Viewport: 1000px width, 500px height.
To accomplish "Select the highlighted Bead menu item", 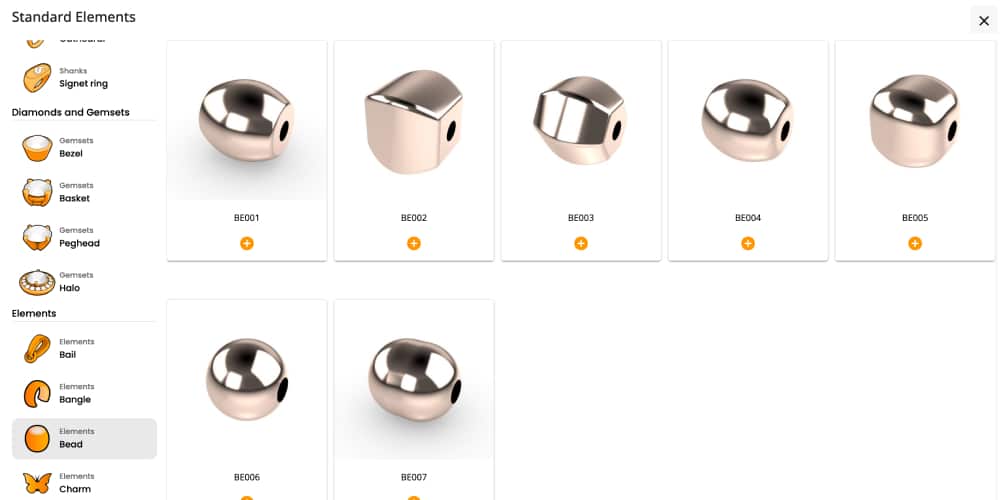I will tap(84, 439).
